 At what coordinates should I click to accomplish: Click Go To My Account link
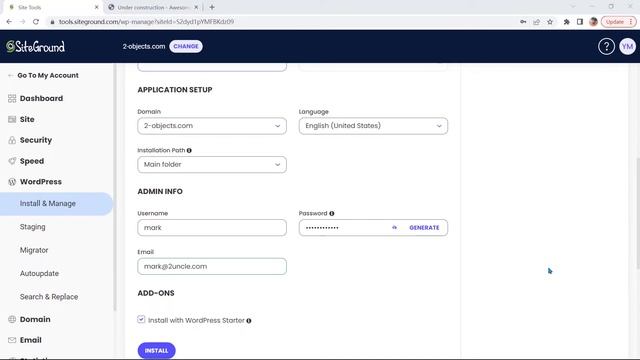pos(43,76)
